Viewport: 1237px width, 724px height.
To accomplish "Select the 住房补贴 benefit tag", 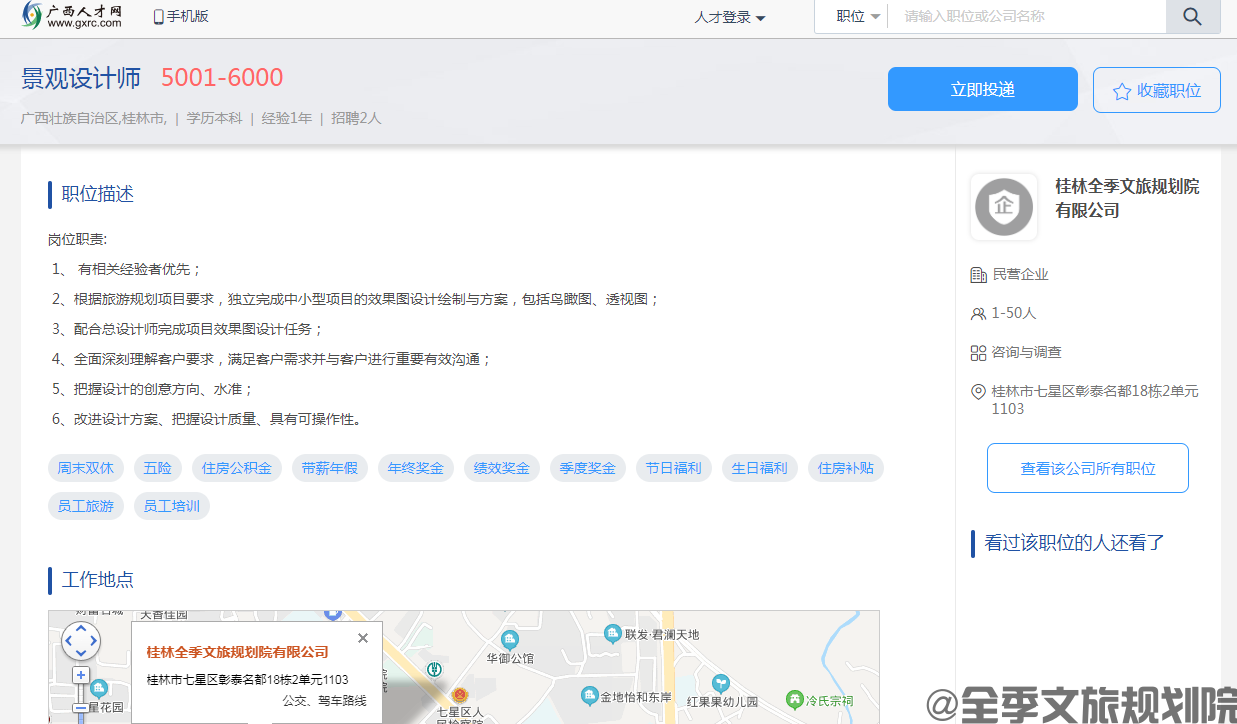I will coord(846,468).
